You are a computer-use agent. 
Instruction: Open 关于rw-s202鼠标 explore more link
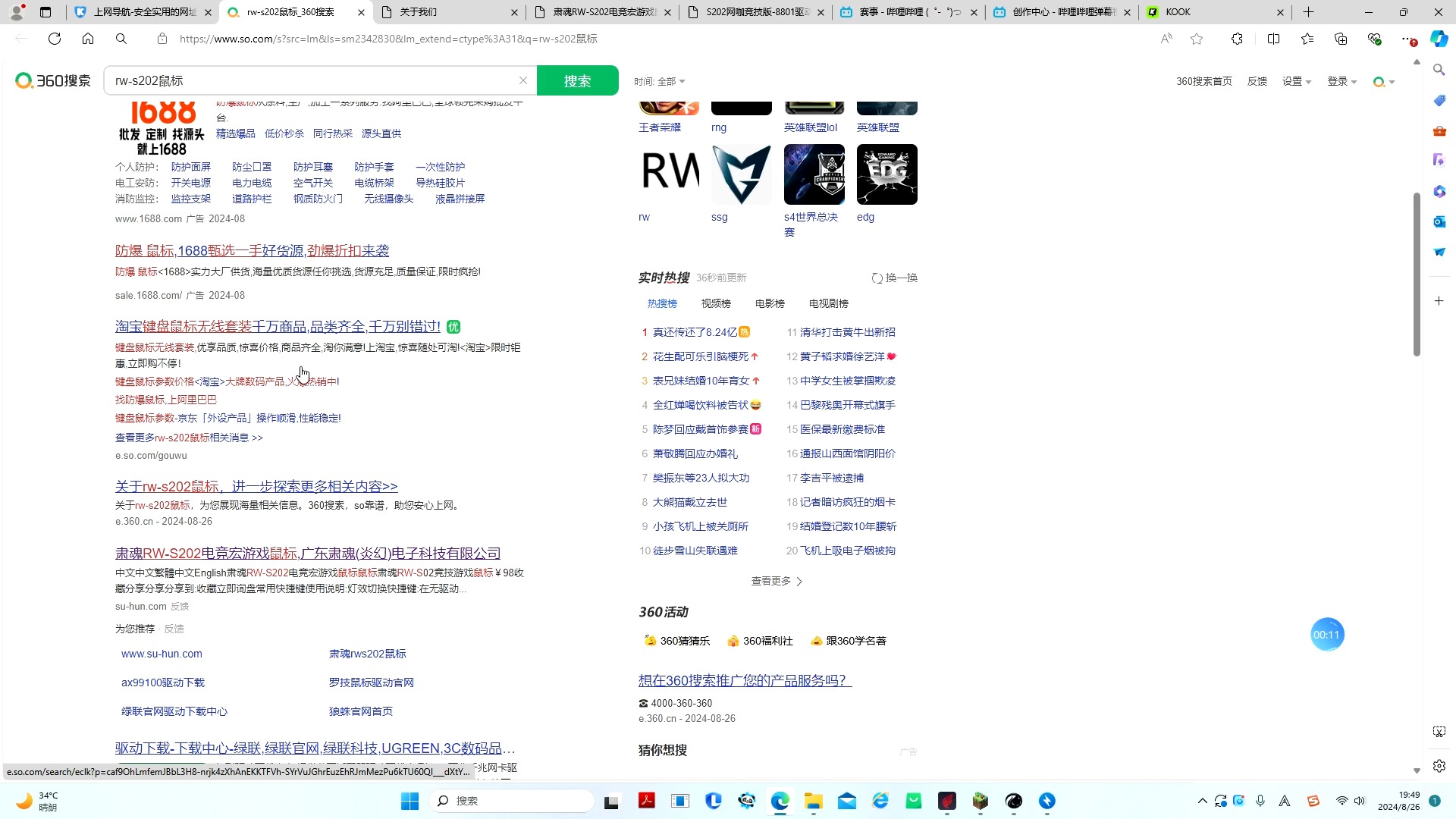click(256, 486)
